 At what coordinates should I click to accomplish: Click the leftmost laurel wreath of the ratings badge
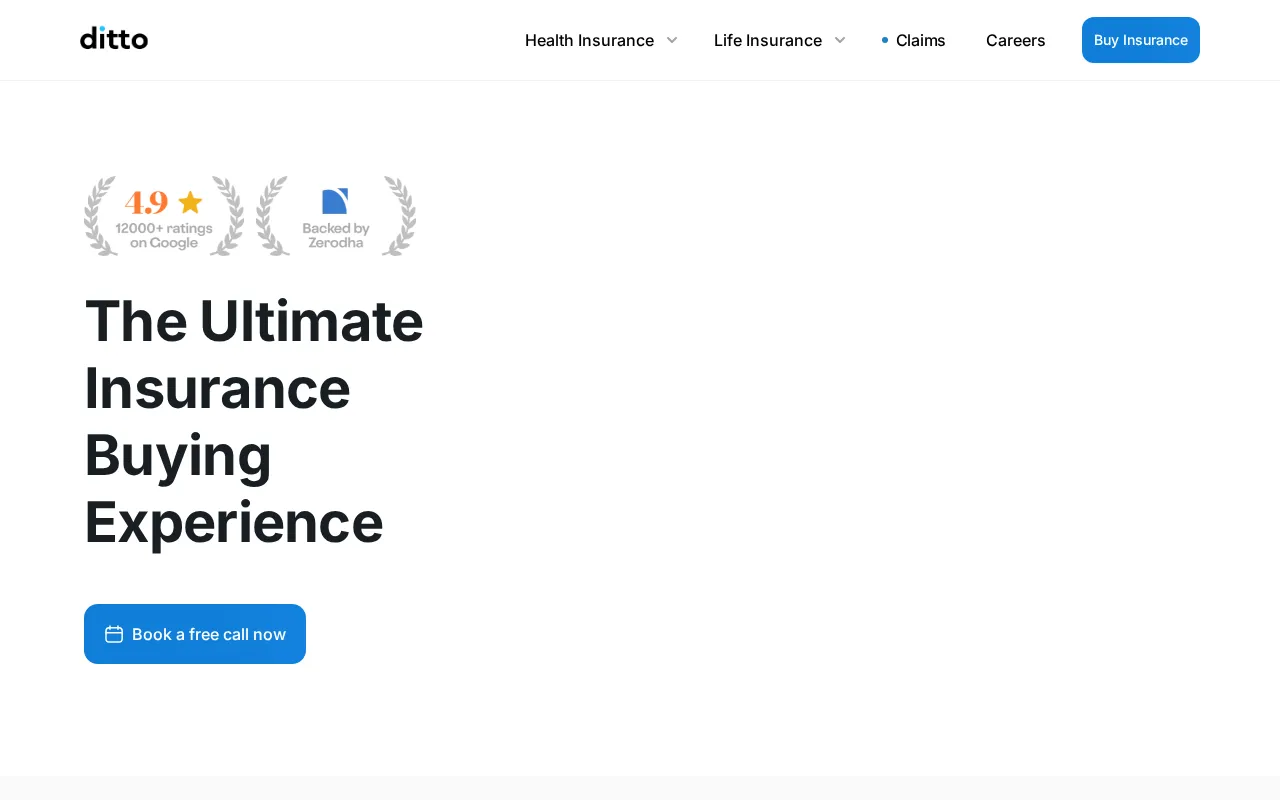(100, 215)
